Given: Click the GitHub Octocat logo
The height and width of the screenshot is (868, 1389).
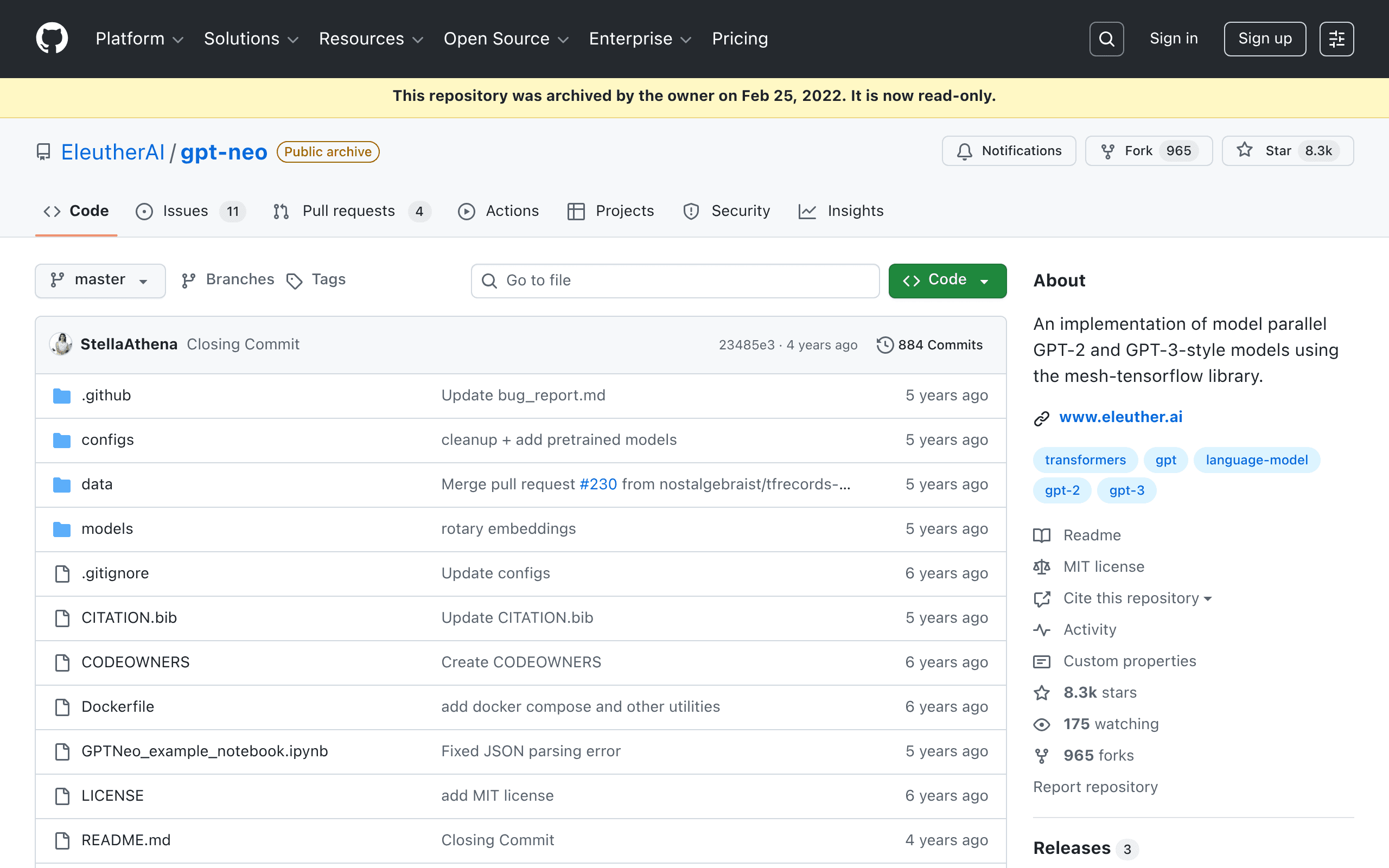Looking at the screenshot, I should [x=52, y=39].
